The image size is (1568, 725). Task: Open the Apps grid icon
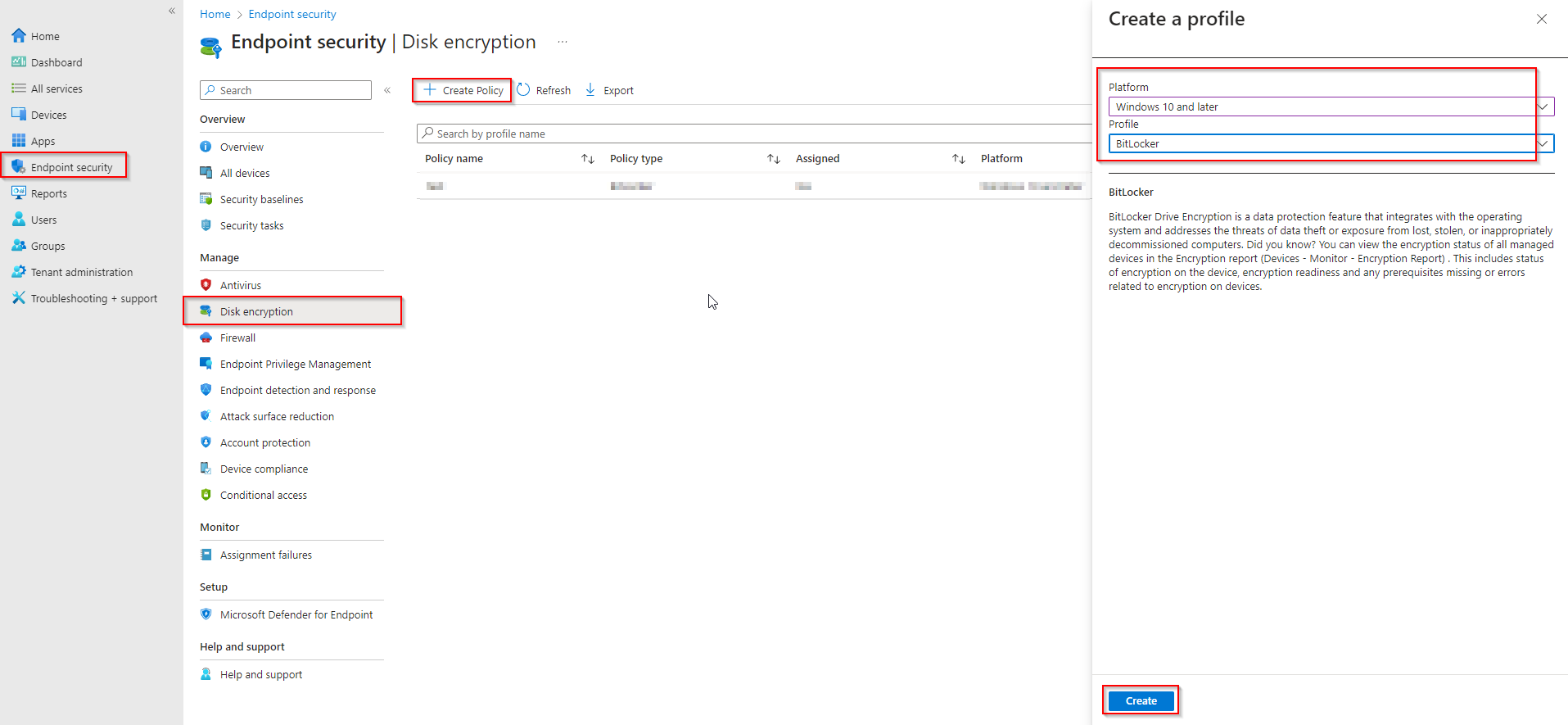[x=19, y=141]
